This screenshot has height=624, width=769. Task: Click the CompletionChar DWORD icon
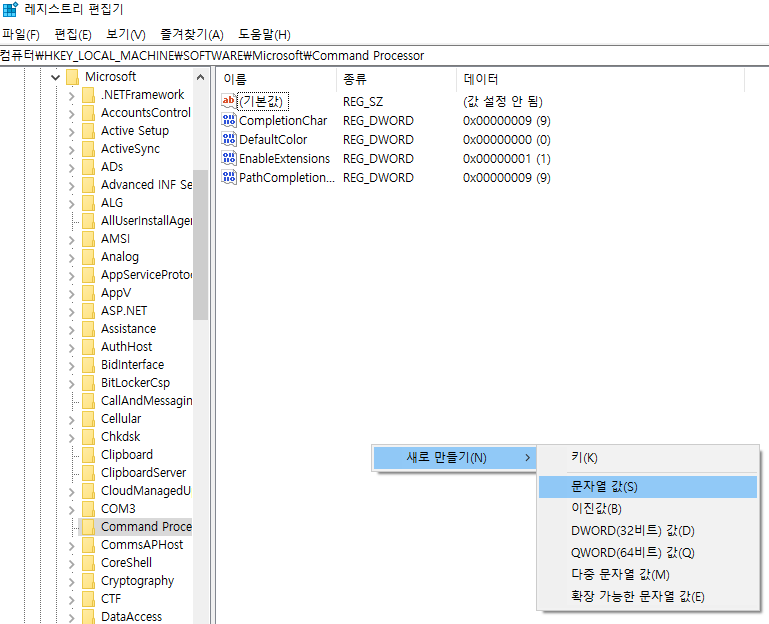pos(229,120)
